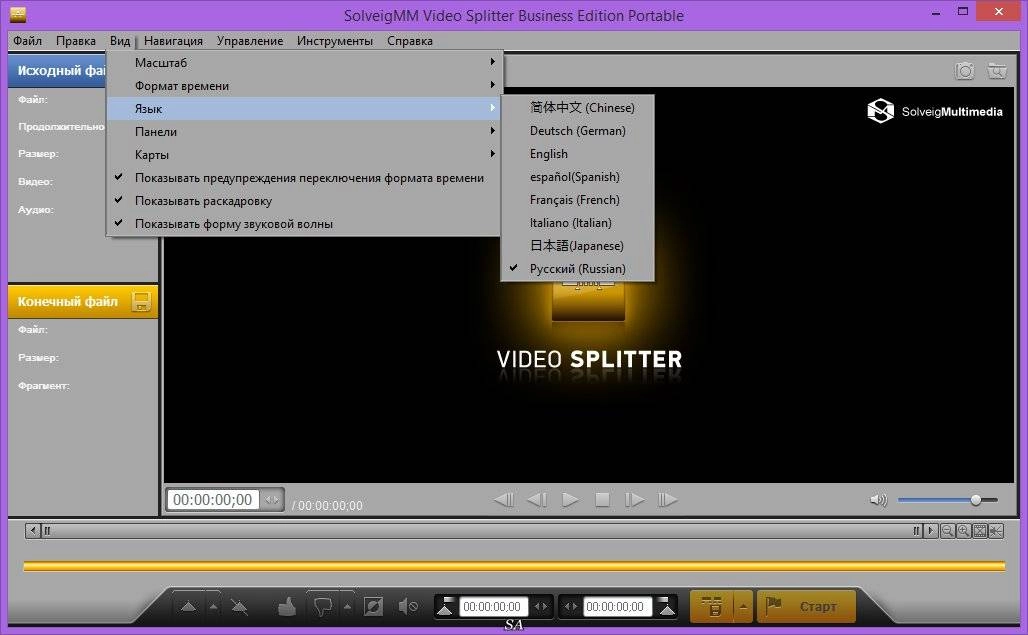Click the Play button
The height and width of the screenshot is (635, 1028).
click(570, 500)
